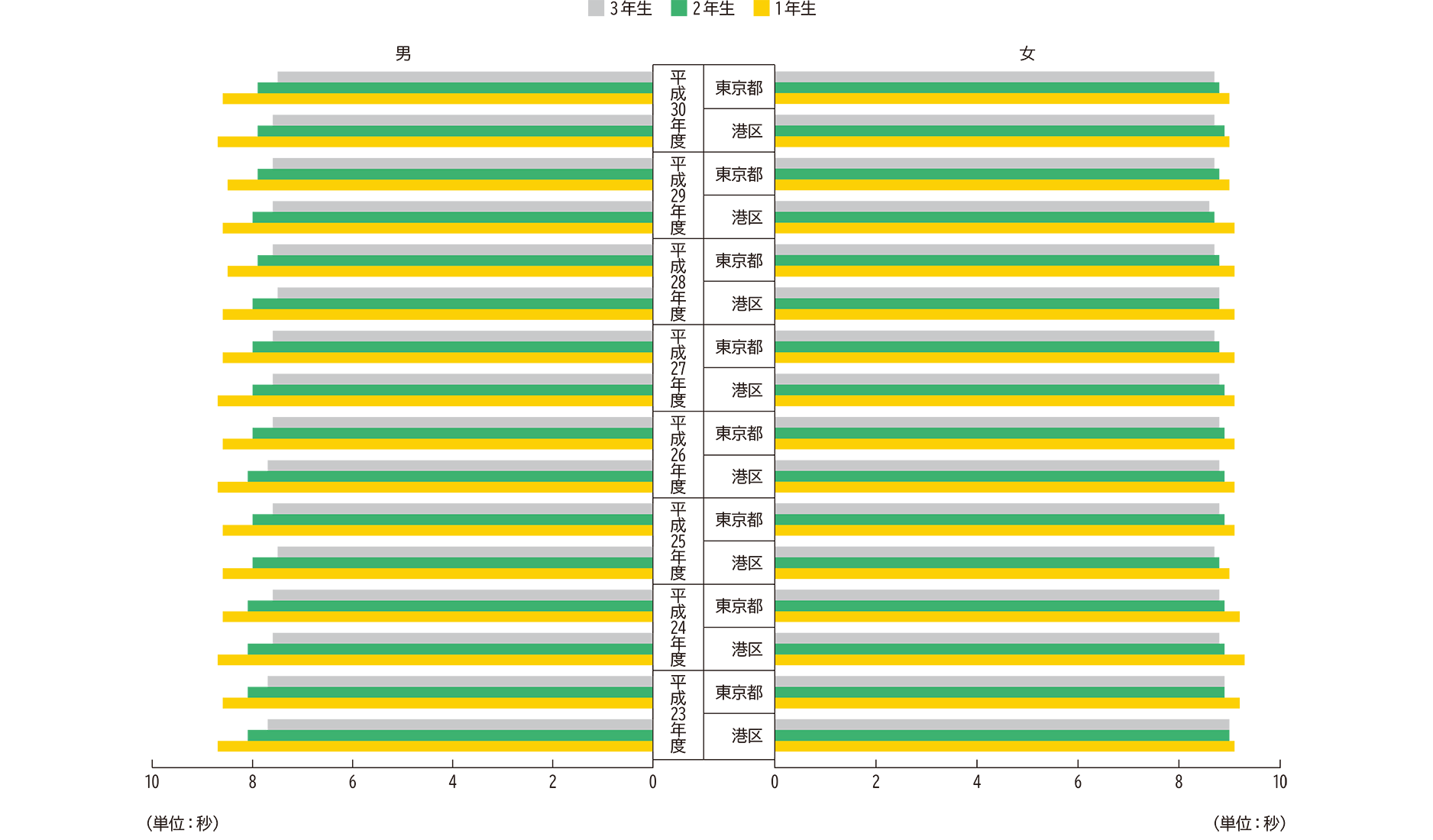Click female grey bar for 平成23年度 港区
Viewport: 1433px width, 840px height.
pos(1001,724)
